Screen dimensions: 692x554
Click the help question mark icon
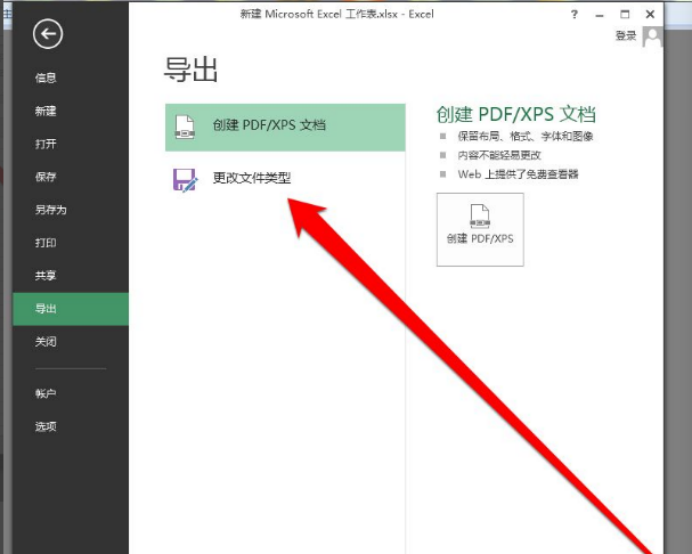[574, 15]
